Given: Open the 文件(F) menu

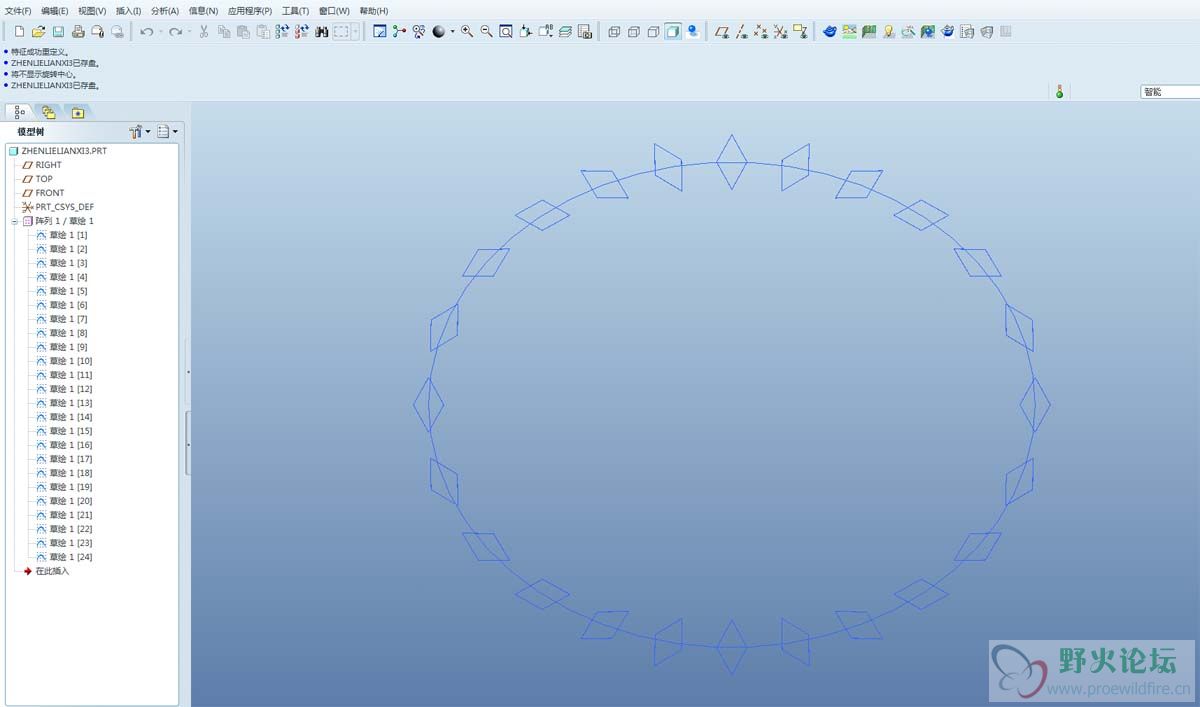Looking at the screenshot, I should (18, 11).
